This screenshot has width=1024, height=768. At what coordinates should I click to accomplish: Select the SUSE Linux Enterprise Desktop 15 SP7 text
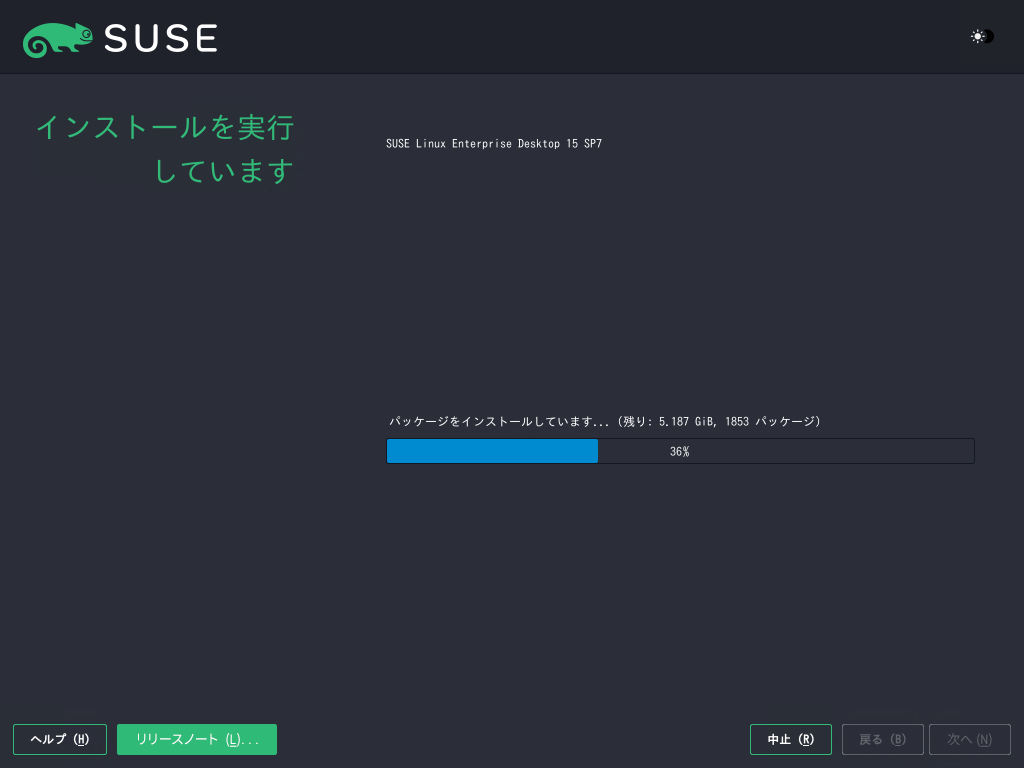tap(494, 144)
